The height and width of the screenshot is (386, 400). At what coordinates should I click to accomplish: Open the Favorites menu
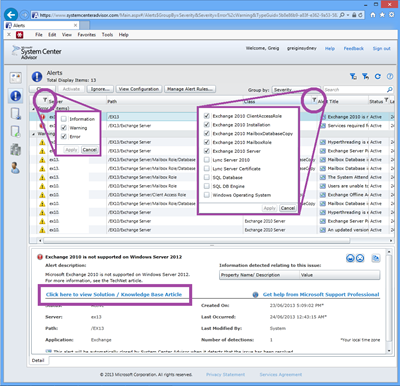coord(87,35)
